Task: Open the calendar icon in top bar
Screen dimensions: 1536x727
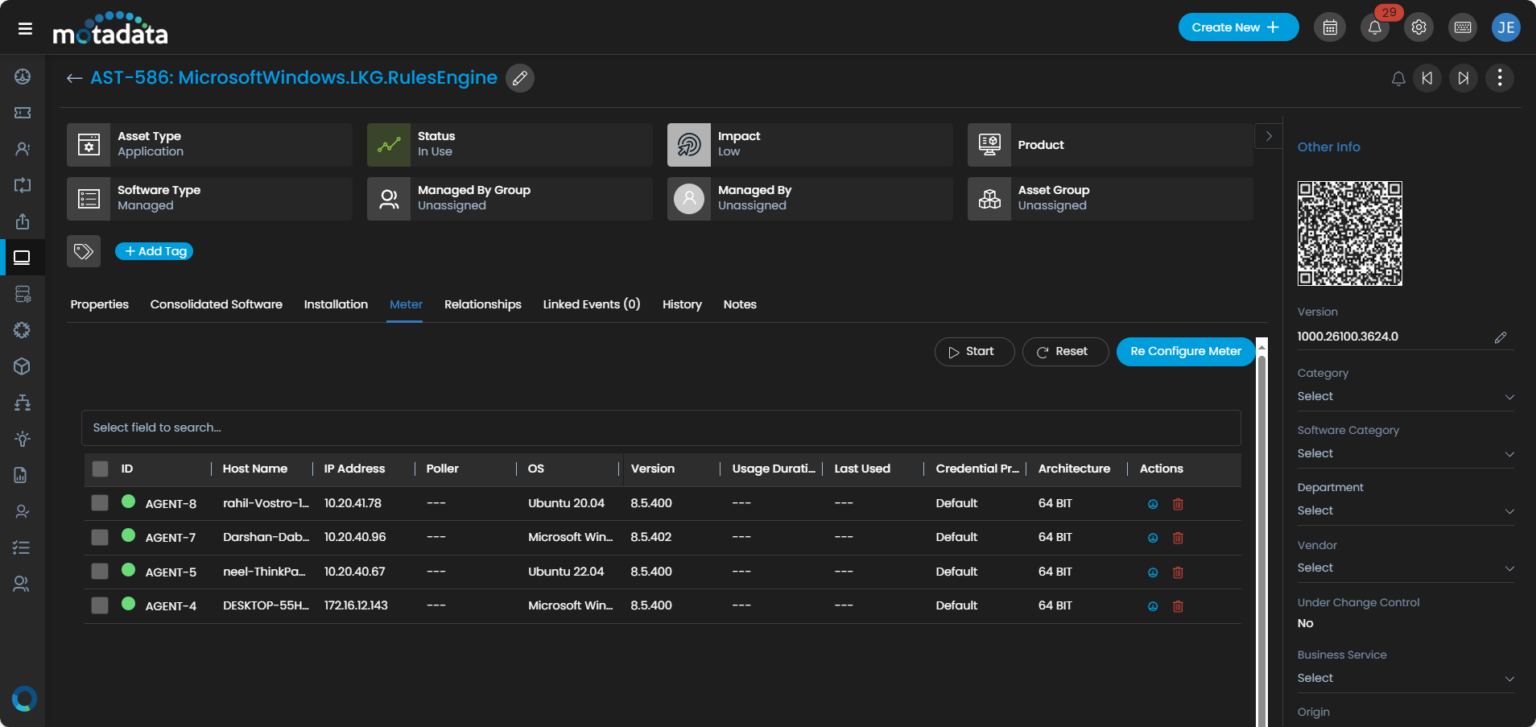Action: pyautogui.click(x=1330, y=27)
